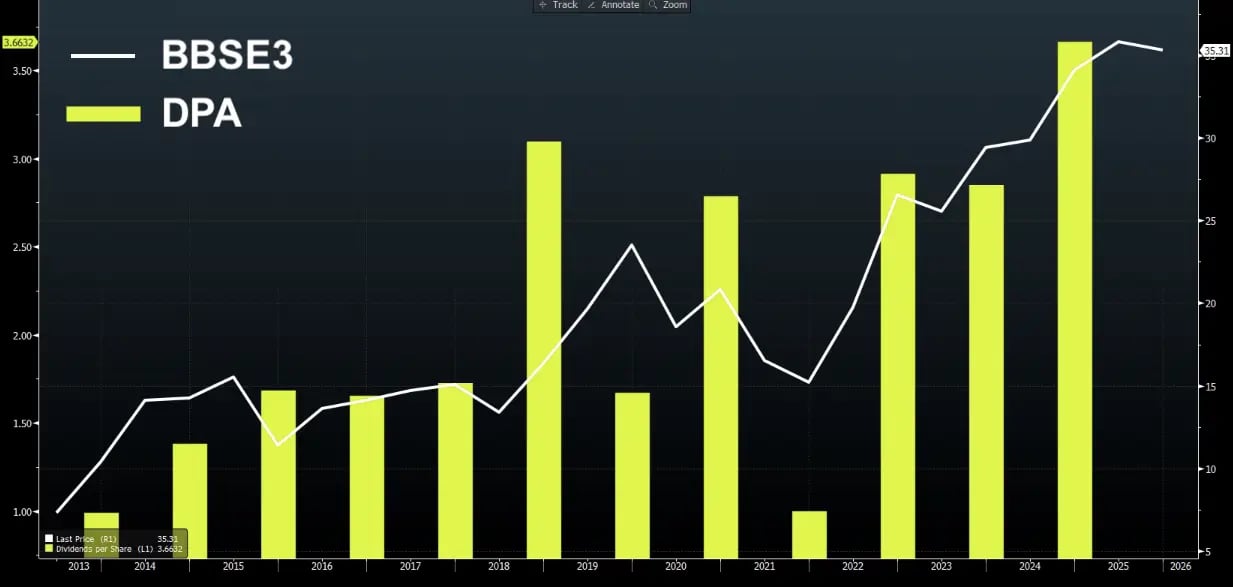Image resolution: width=1233 pixels, height=587 pixels.
Task: Click the 2016 year label on time axis
Action: click(x=322, y=567)
